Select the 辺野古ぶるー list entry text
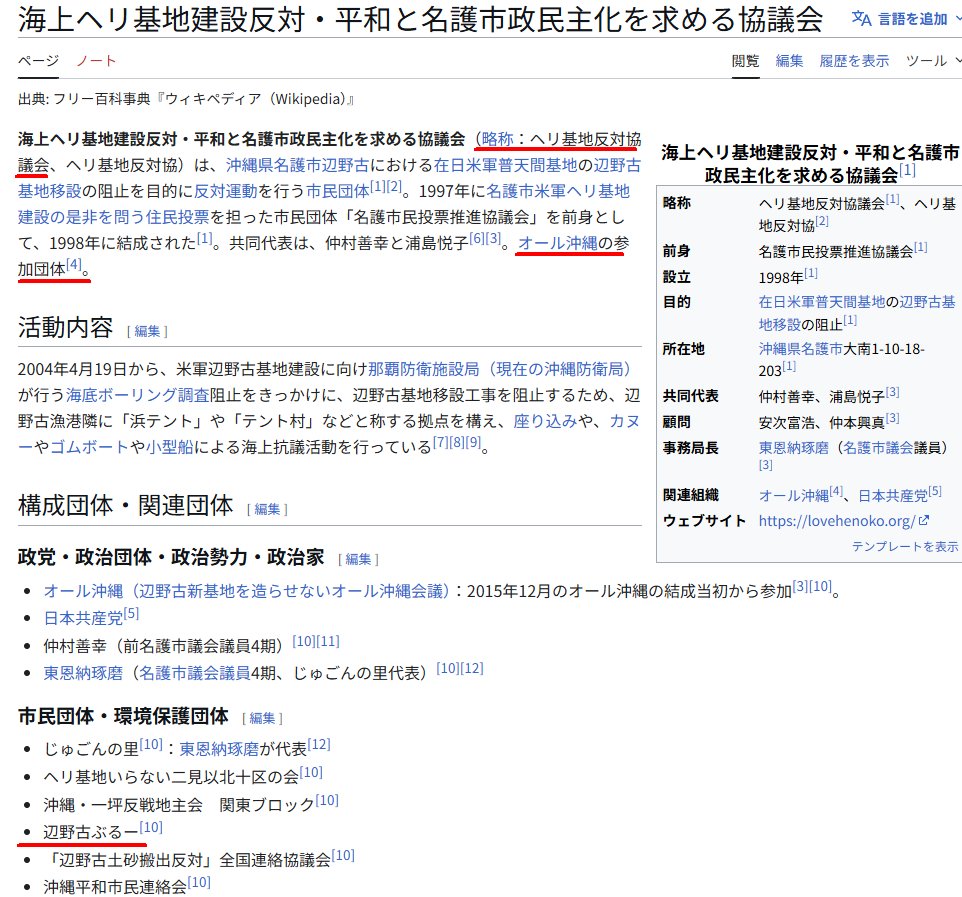Image resolution: width=962 pixels, height=897 pixels. tap(91, 833)
